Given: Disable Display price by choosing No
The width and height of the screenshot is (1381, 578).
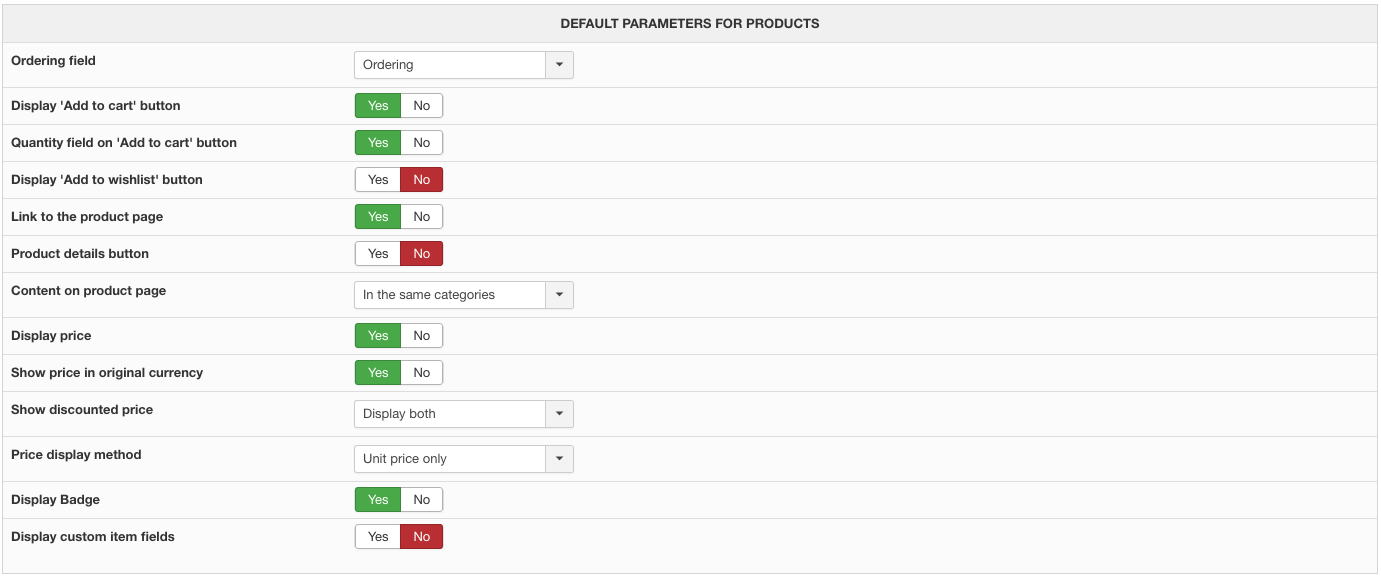Looking at the screenshot, I should (422, 336).
